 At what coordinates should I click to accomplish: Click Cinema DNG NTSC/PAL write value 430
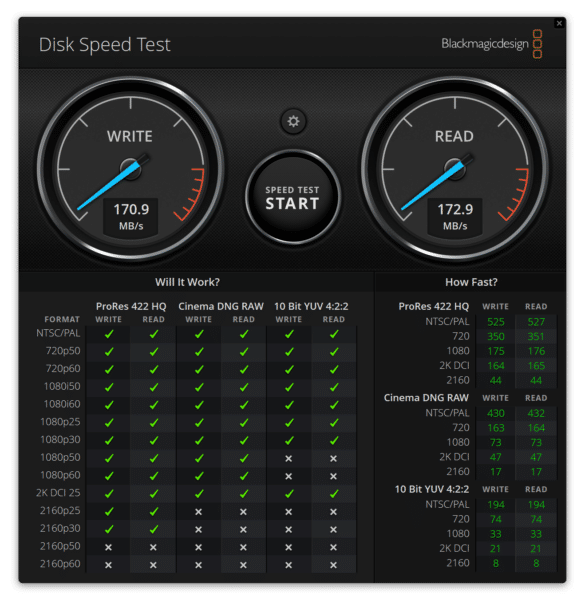(x=496, y=413)
